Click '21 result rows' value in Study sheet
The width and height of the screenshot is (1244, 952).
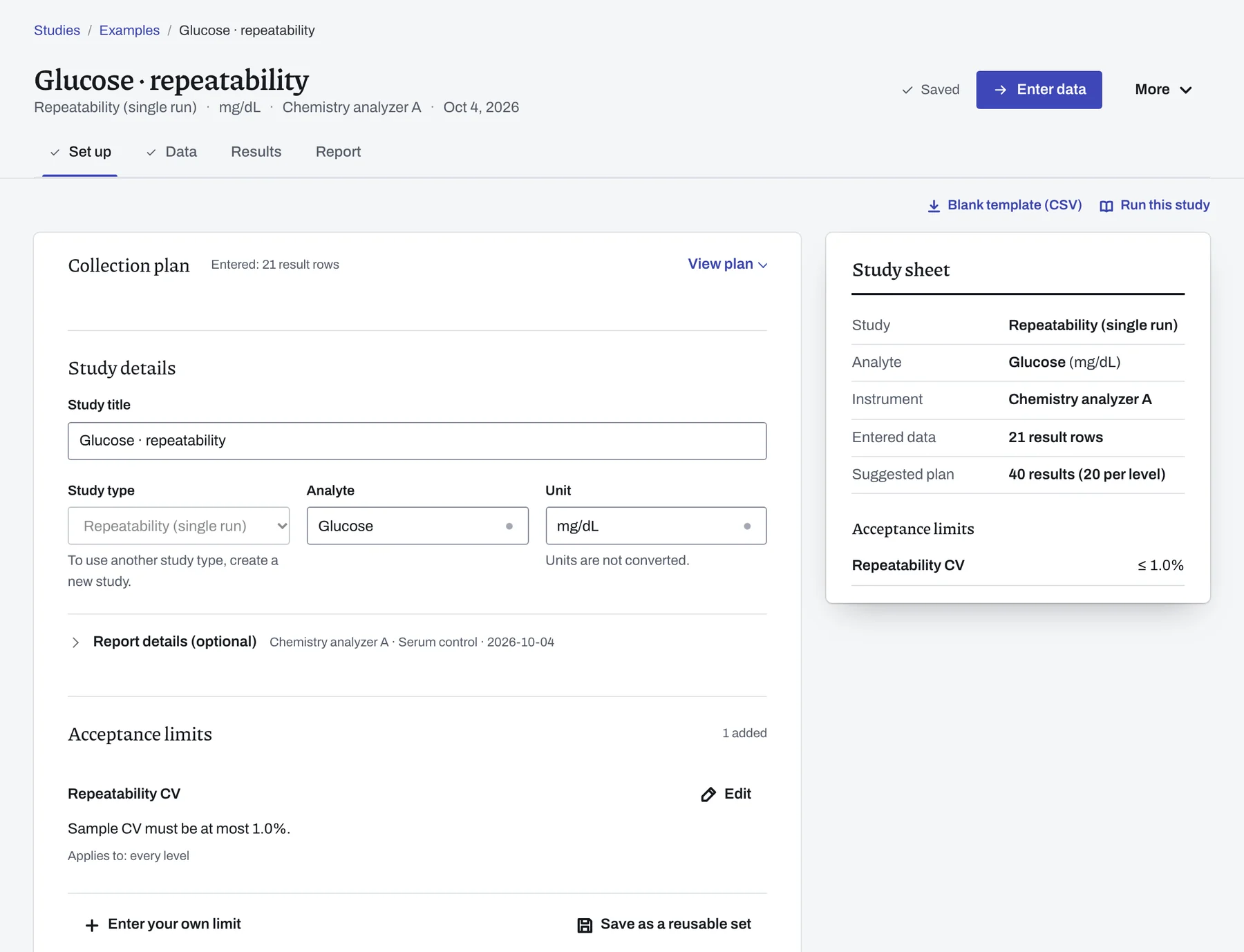coord(1055,437)
